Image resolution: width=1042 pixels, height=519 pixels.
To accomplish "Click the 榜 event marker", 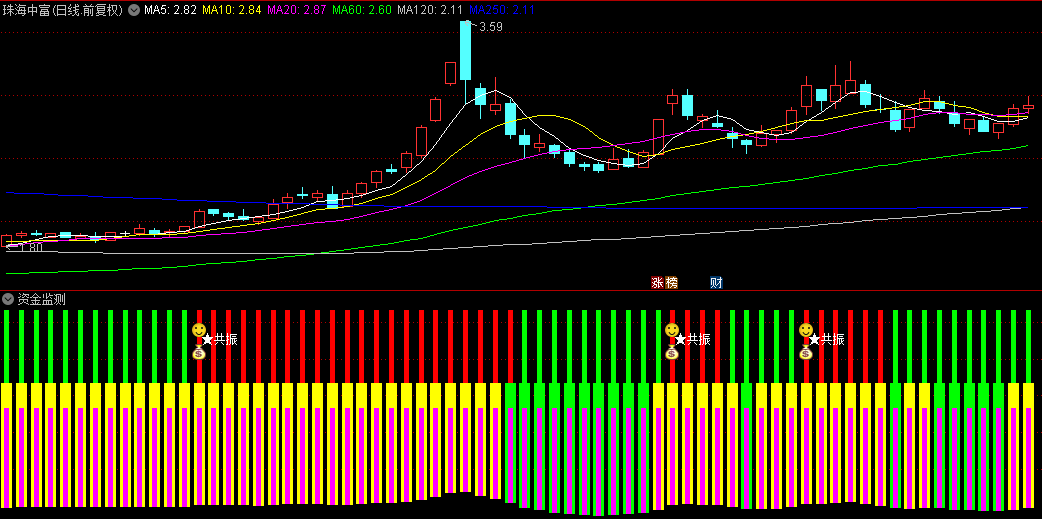I will (671, 282).
